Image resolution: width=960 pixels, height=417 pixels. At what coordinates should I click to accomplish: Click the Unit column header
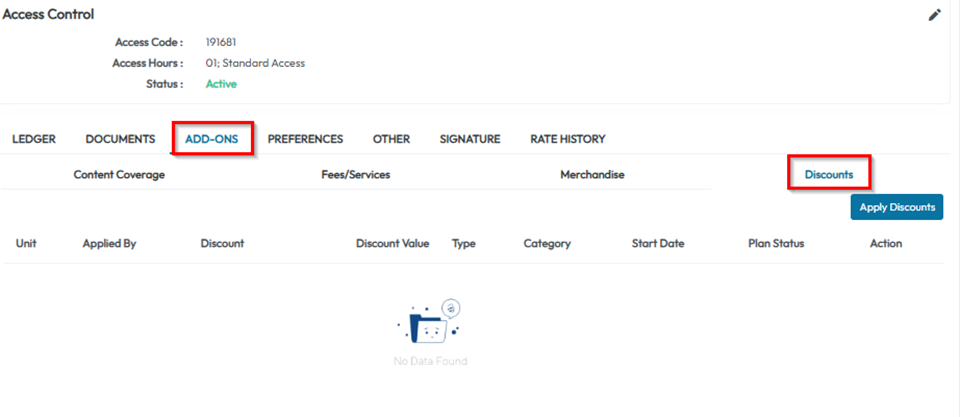(26, 243)
